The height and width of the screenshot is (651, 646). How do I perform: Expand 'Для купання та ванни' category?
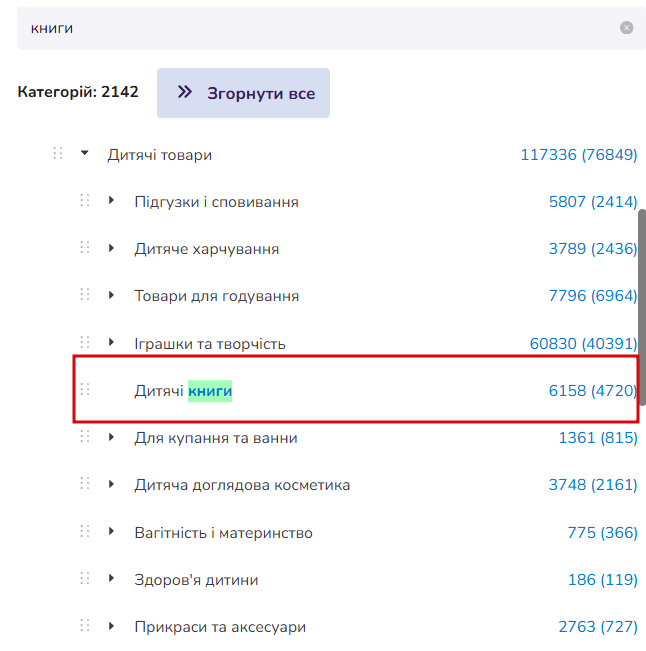coord(111,437)
